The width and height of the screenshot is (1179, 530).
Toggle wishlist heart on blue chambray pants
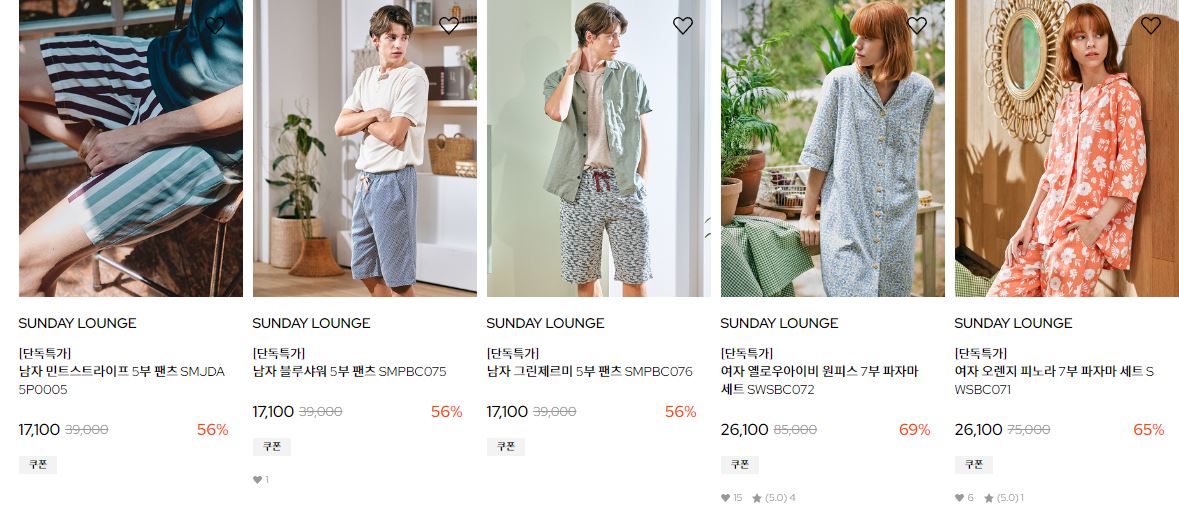coord(449,26)
